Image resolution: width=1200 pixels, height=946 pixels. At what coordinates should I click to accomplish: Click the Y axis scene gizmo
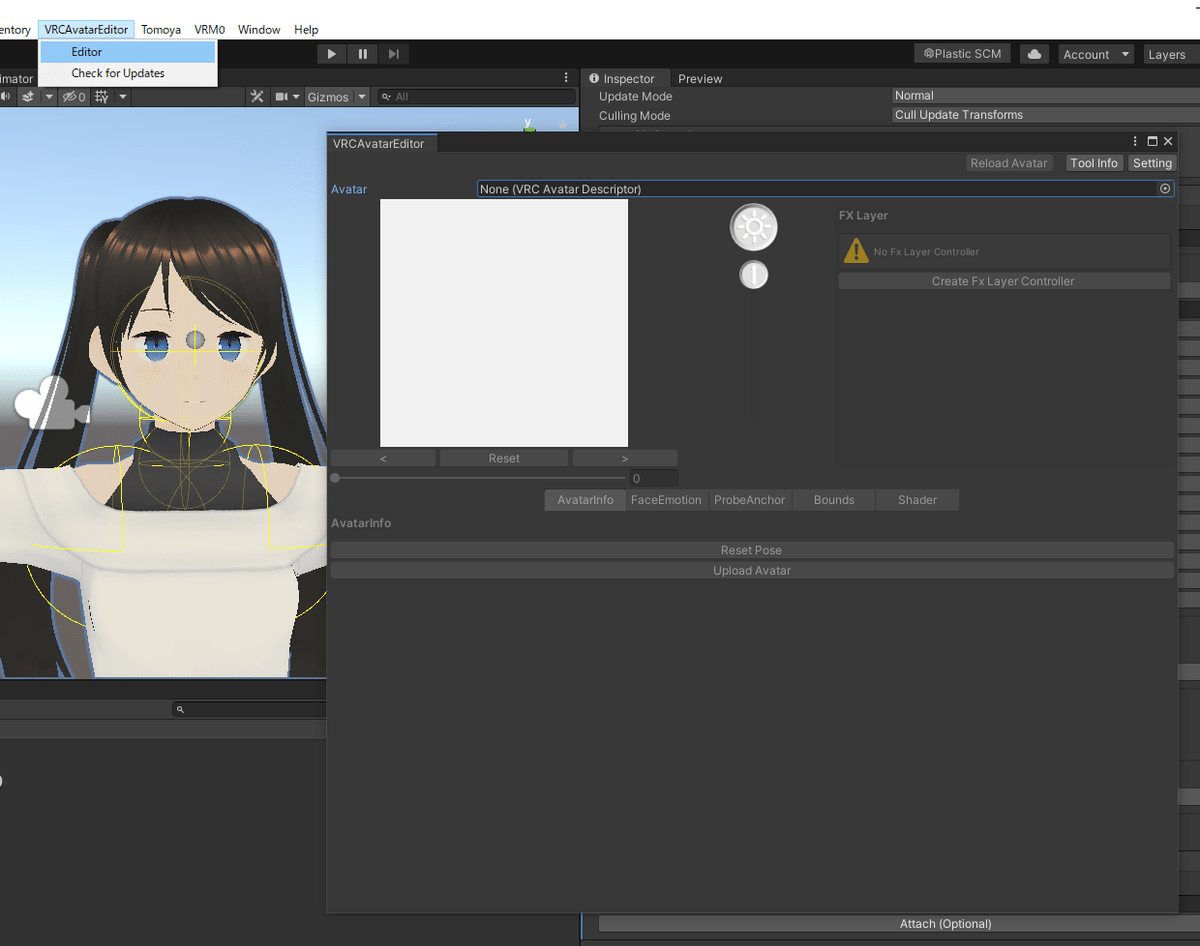(529, 125)
